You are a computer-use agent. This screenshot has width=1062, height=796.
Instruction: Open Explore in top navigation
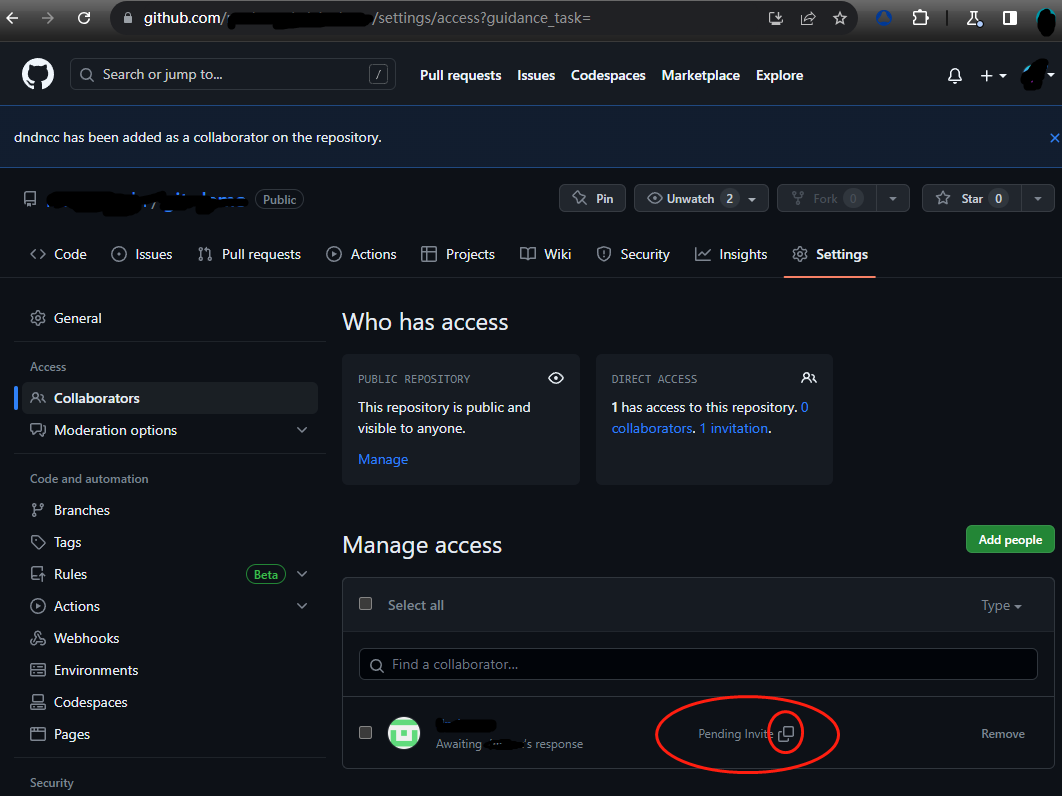[x=780, y=75]
